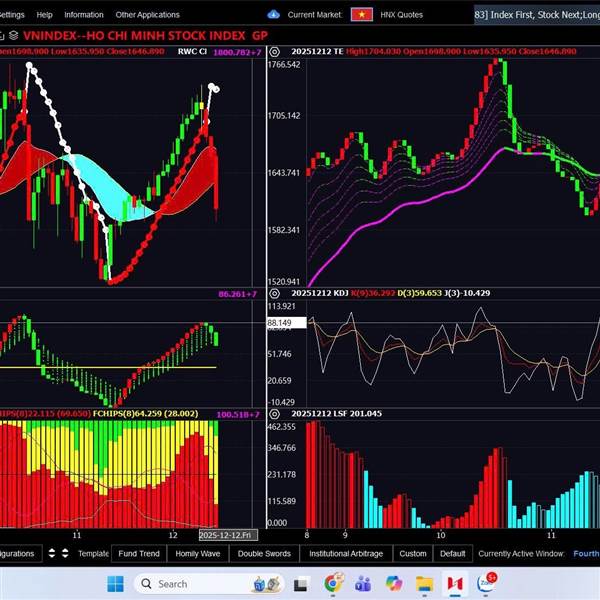Click the Windows Start button
This screenshot has height=600, width=600.
point(114,583)
